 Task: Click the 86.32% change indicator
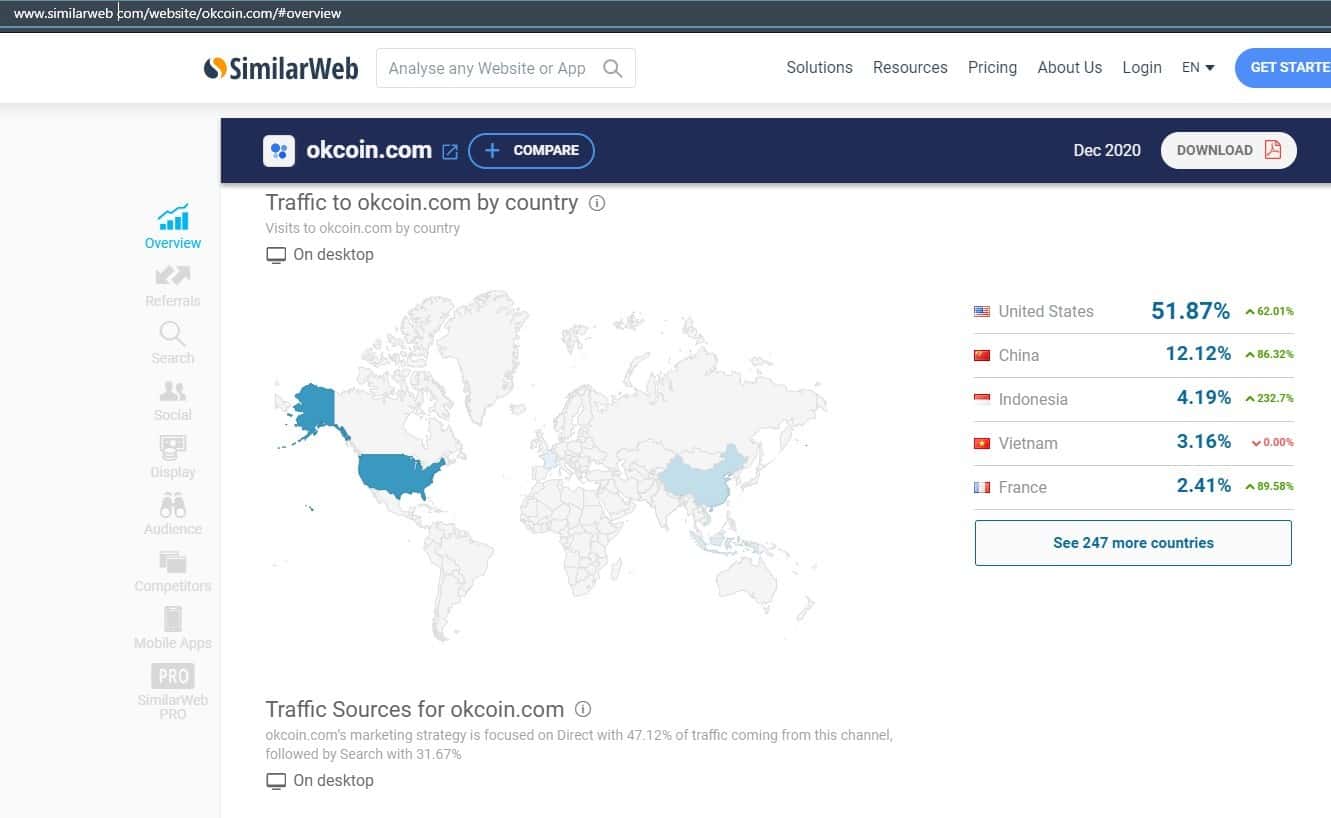[x=1269, y=355]
